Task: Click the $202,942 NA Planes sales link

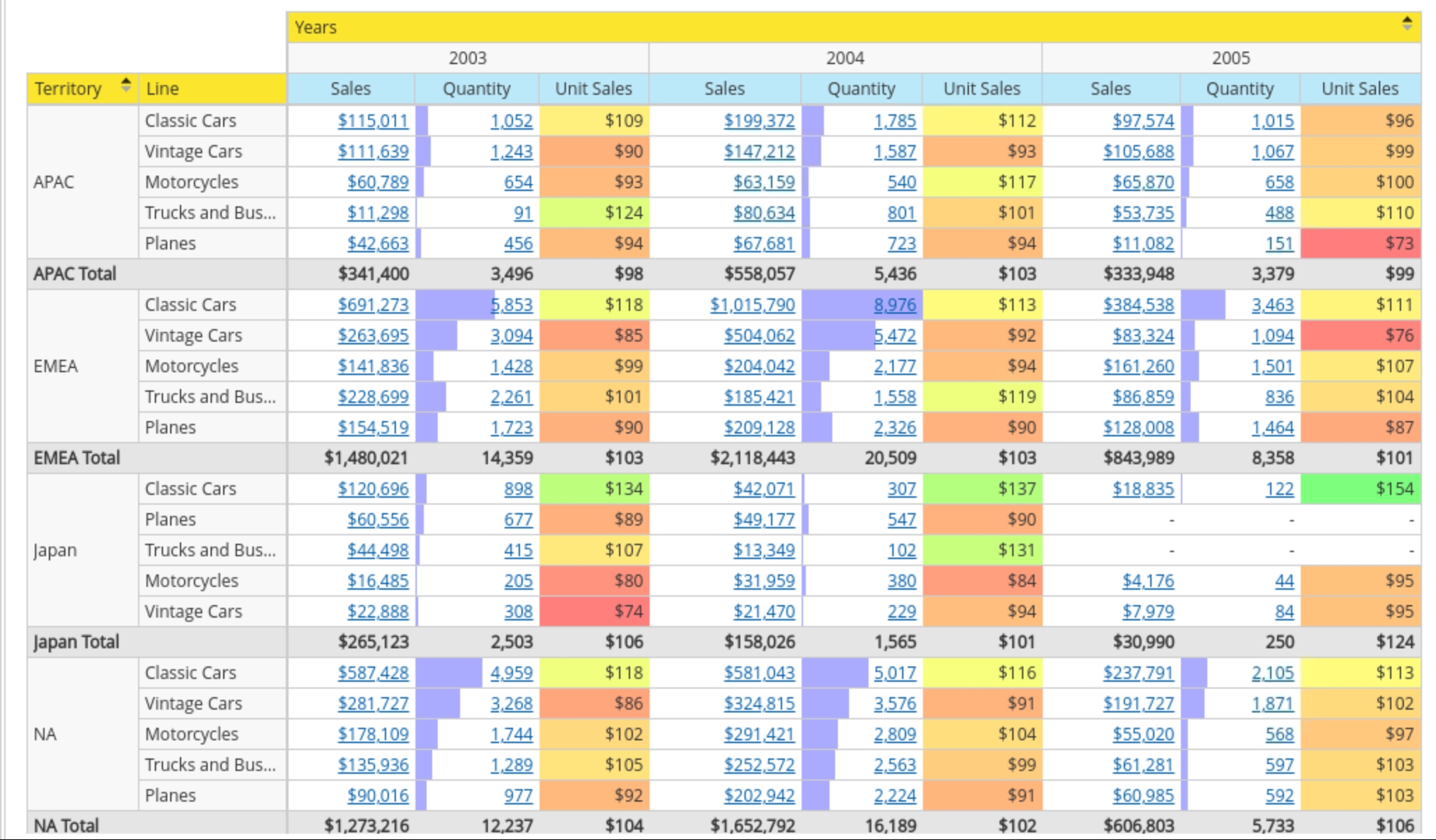Action: coord(758,795)
